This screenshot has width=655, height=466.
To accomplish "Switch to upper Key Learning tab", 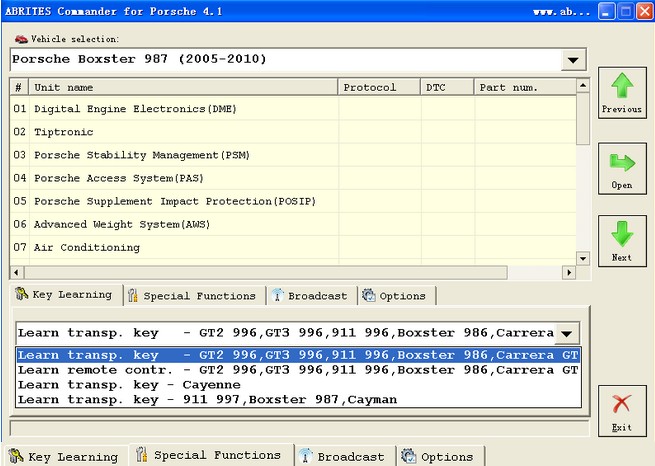I will pyautogui.click(x=65, y=295).
